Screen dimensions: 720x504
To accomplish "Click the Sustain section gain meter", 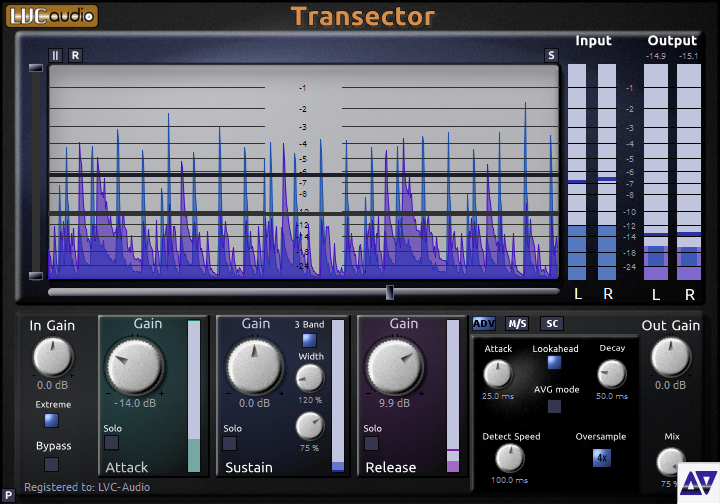I will [x=338, y=396].
